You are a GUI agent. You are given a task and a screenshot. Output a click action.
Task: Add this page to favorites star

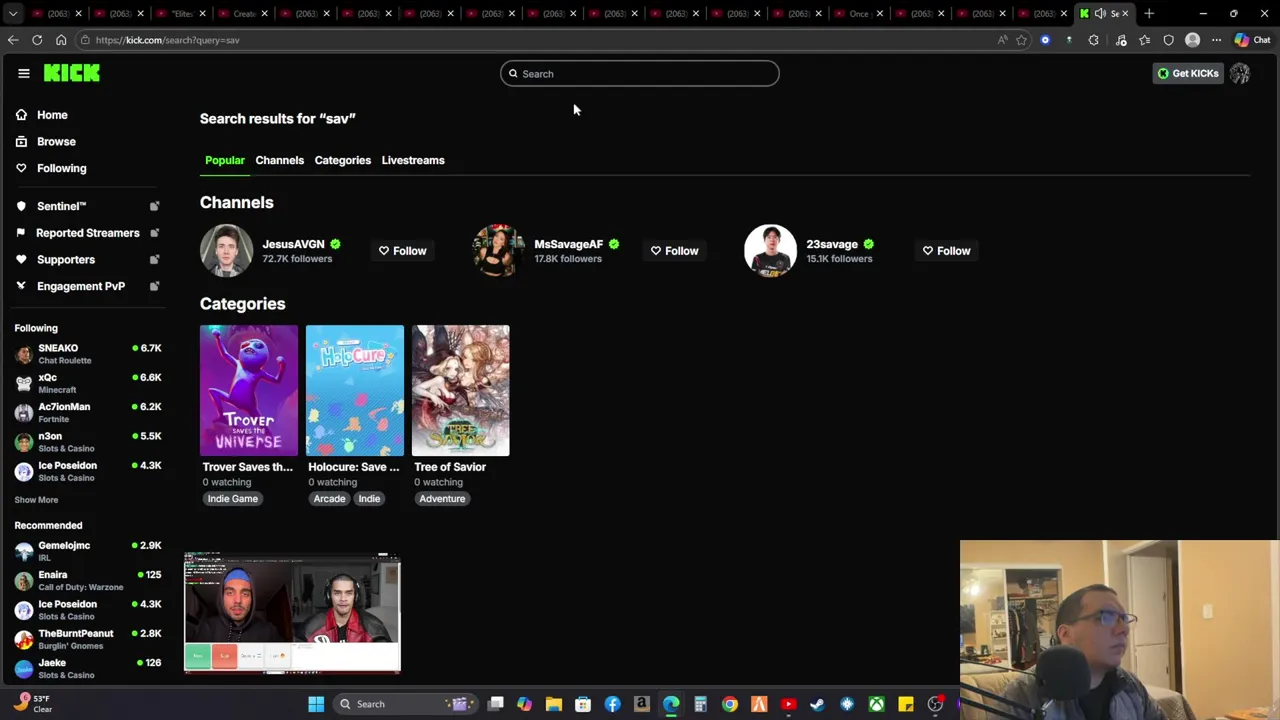(1021, 40)
